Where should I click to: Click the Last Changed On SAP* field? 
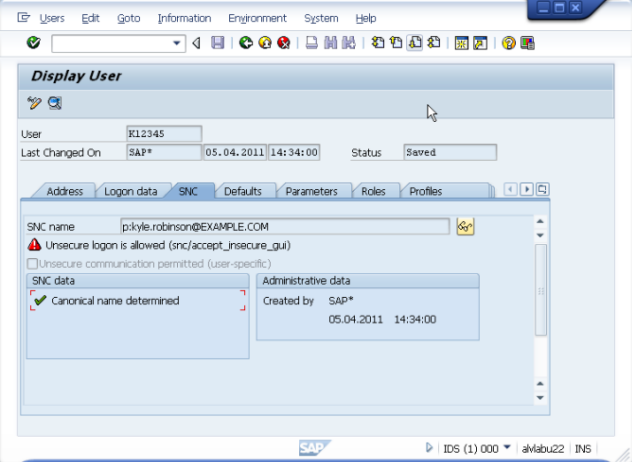(164, 152)
